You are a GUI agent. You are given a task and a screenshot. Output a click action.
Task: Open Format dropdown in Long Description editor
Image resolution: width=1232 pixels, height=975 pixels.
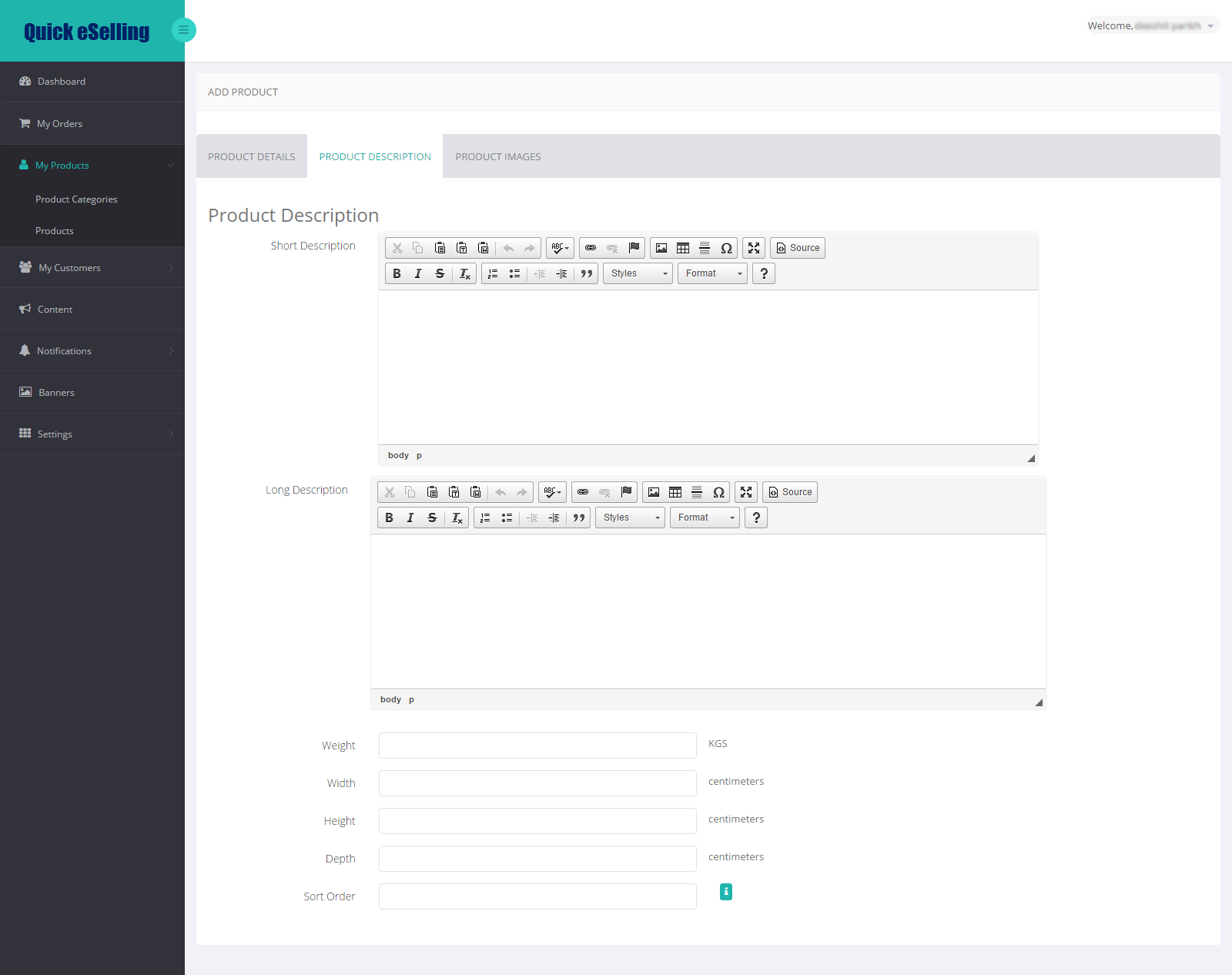click(x=705, y=518)
